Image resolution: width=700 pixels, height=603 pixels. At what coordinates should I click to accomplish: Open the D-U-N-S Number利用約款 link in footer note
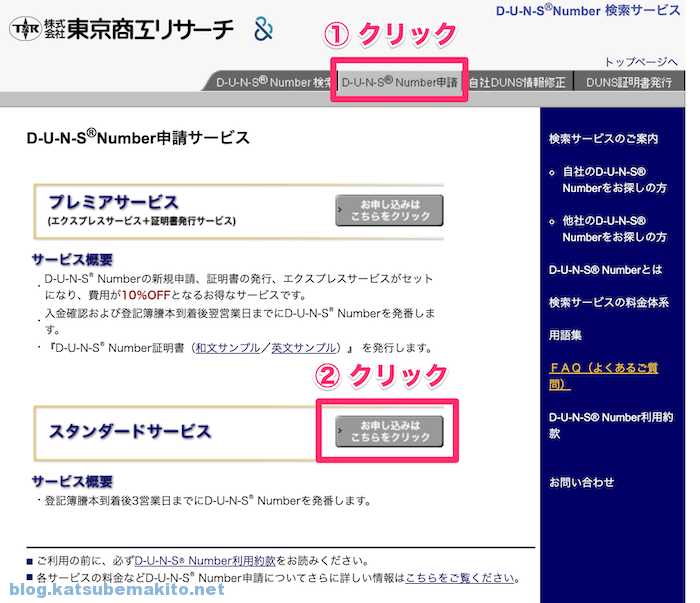pos(205,561)
